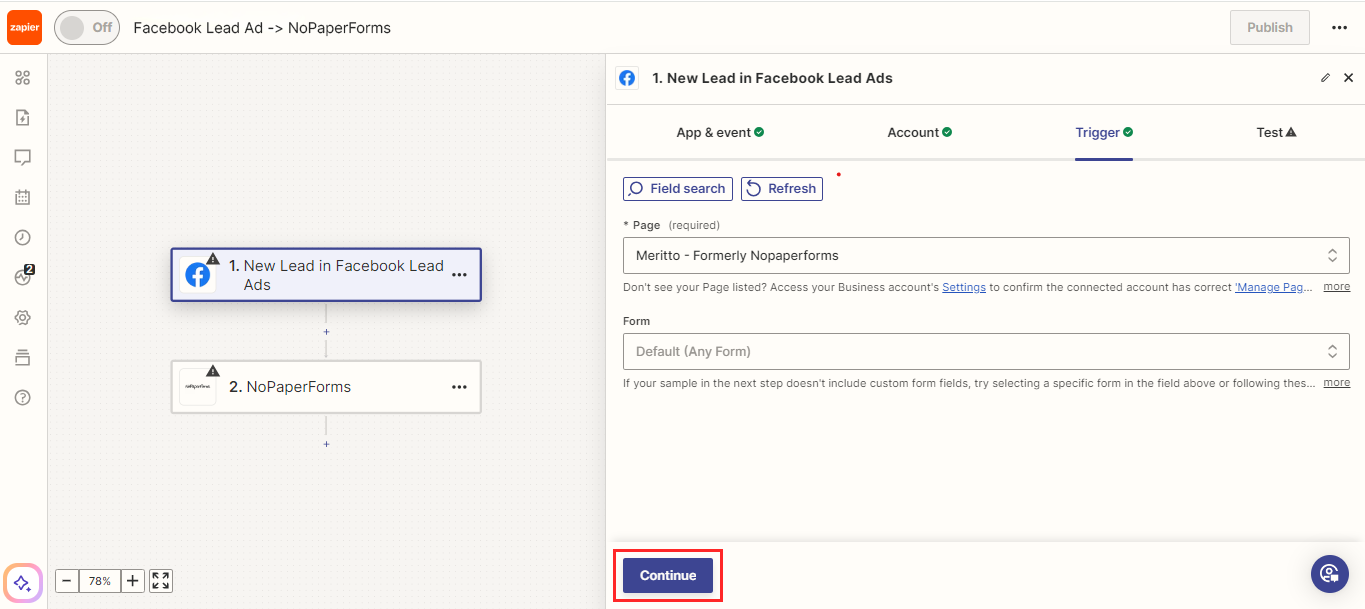The height and width of the screenshot is (609, 1365).
Task: Select the NoPaperForms step card
Action: click(x=326, y=387)
